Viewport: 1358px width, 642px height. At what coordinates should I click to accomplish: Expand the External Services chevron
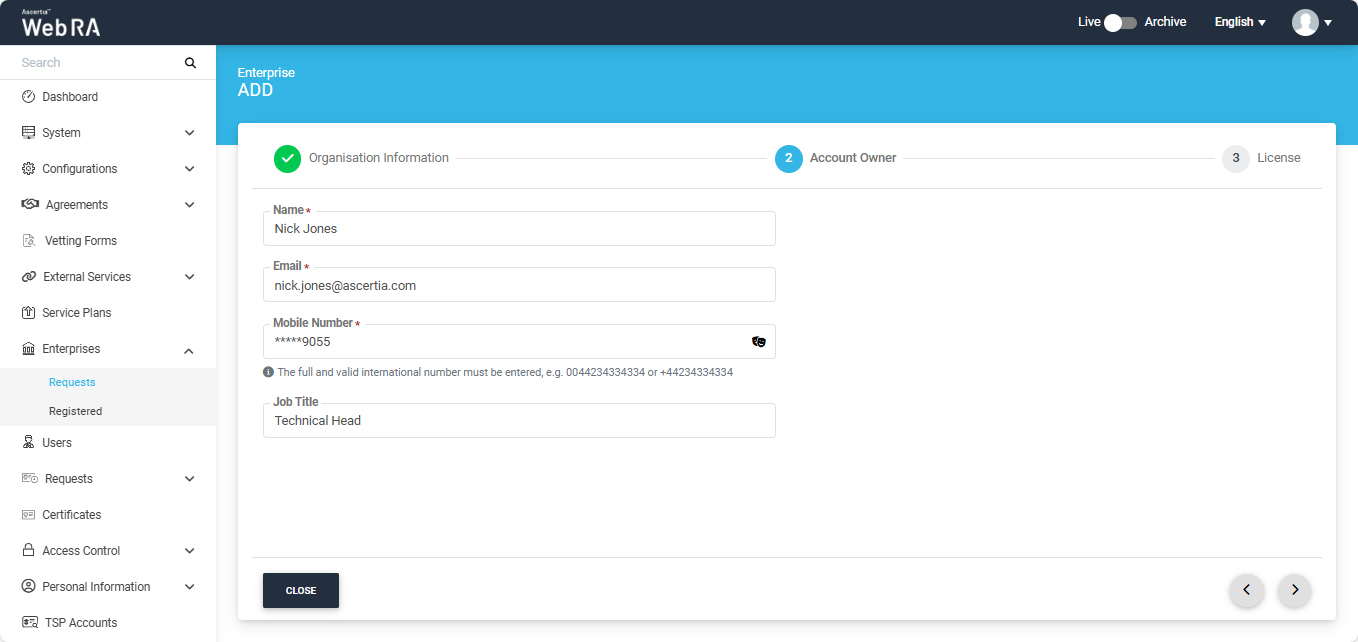pyautogui.click(x=190, y=277)
